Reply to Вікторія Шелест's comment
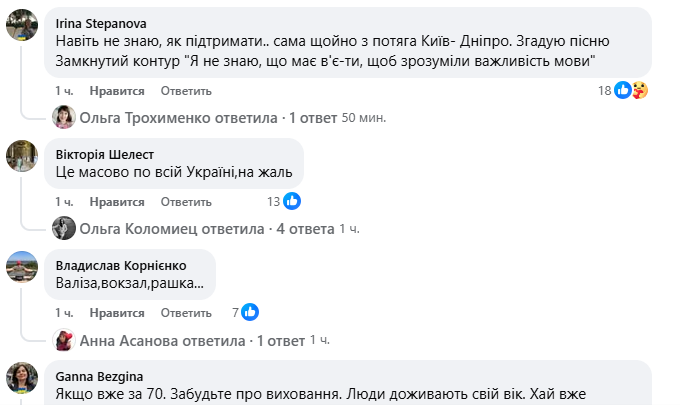Viewport: 680px width, 405px height. (x=180, y=202)
